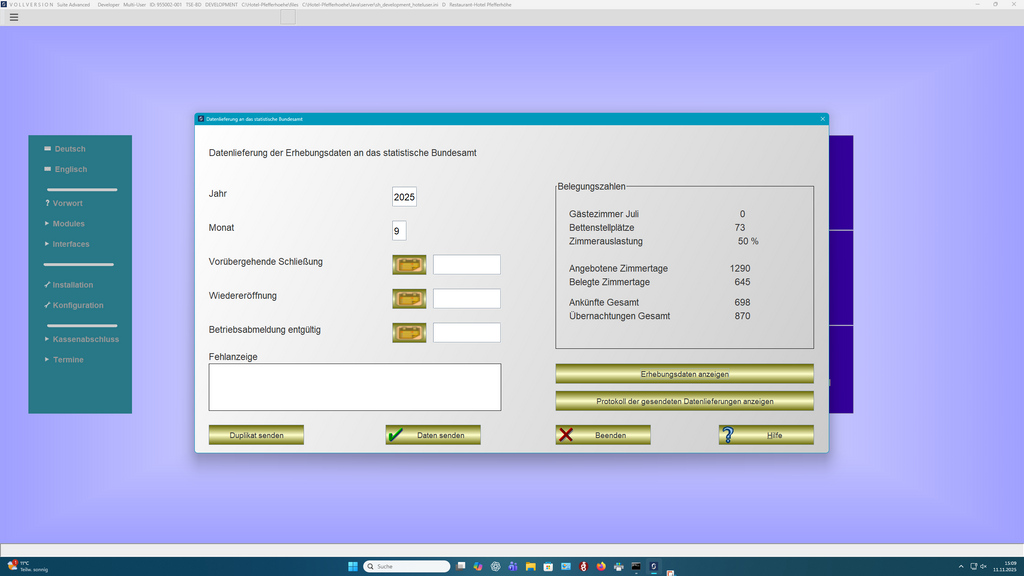Open the Vorwort sidebar entry
Viewport: 1024px width, 576px height.
click(x=67, y=203)
